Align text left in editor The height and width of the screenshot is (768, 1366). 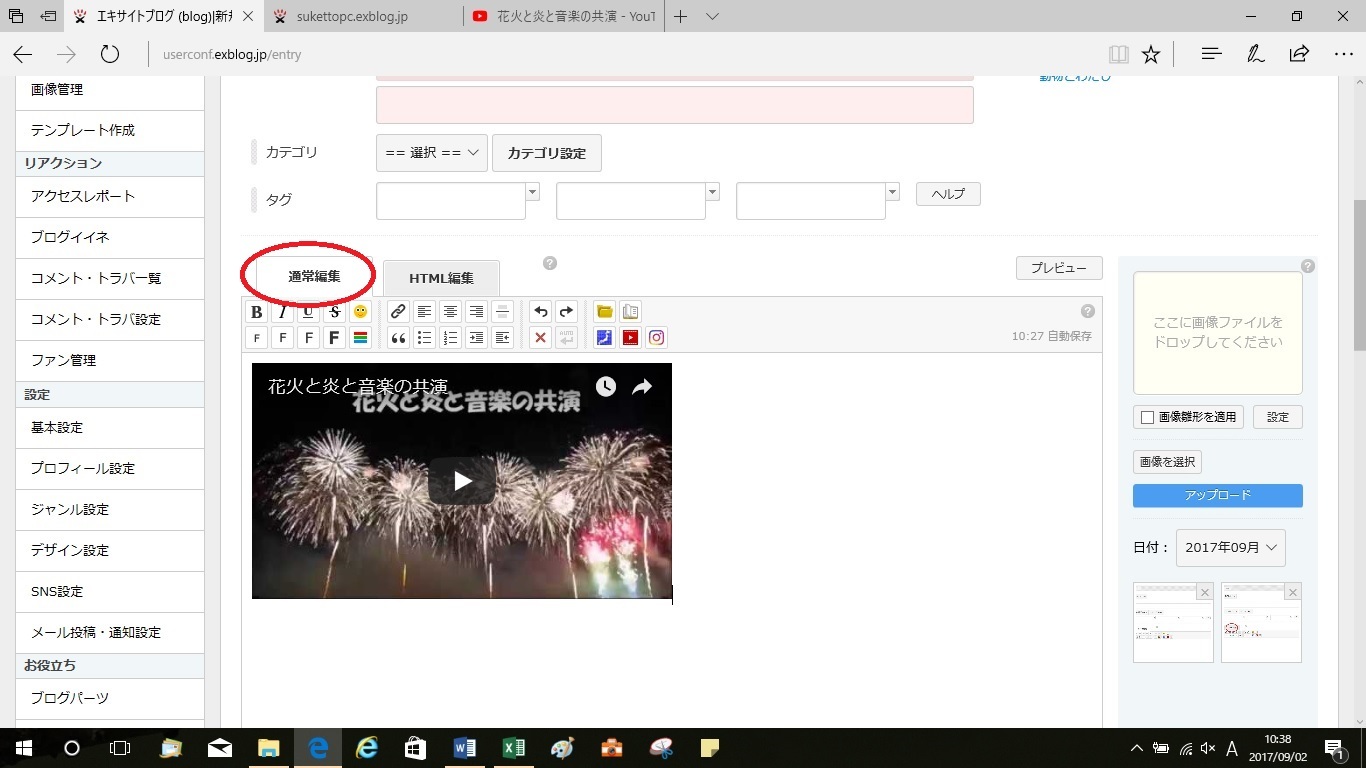425,312
